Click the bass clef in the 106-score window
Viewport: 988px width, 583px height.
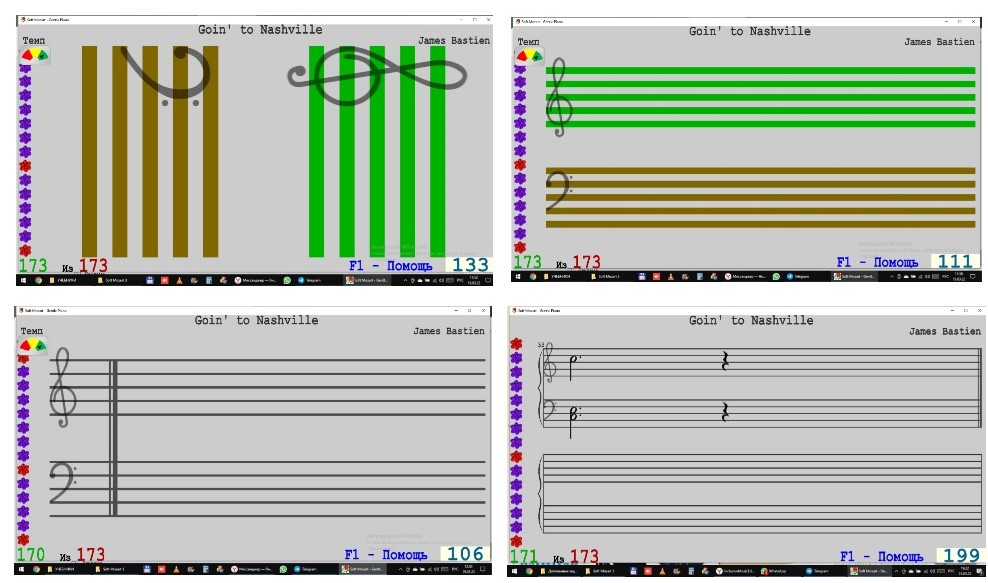pos(63,483)
